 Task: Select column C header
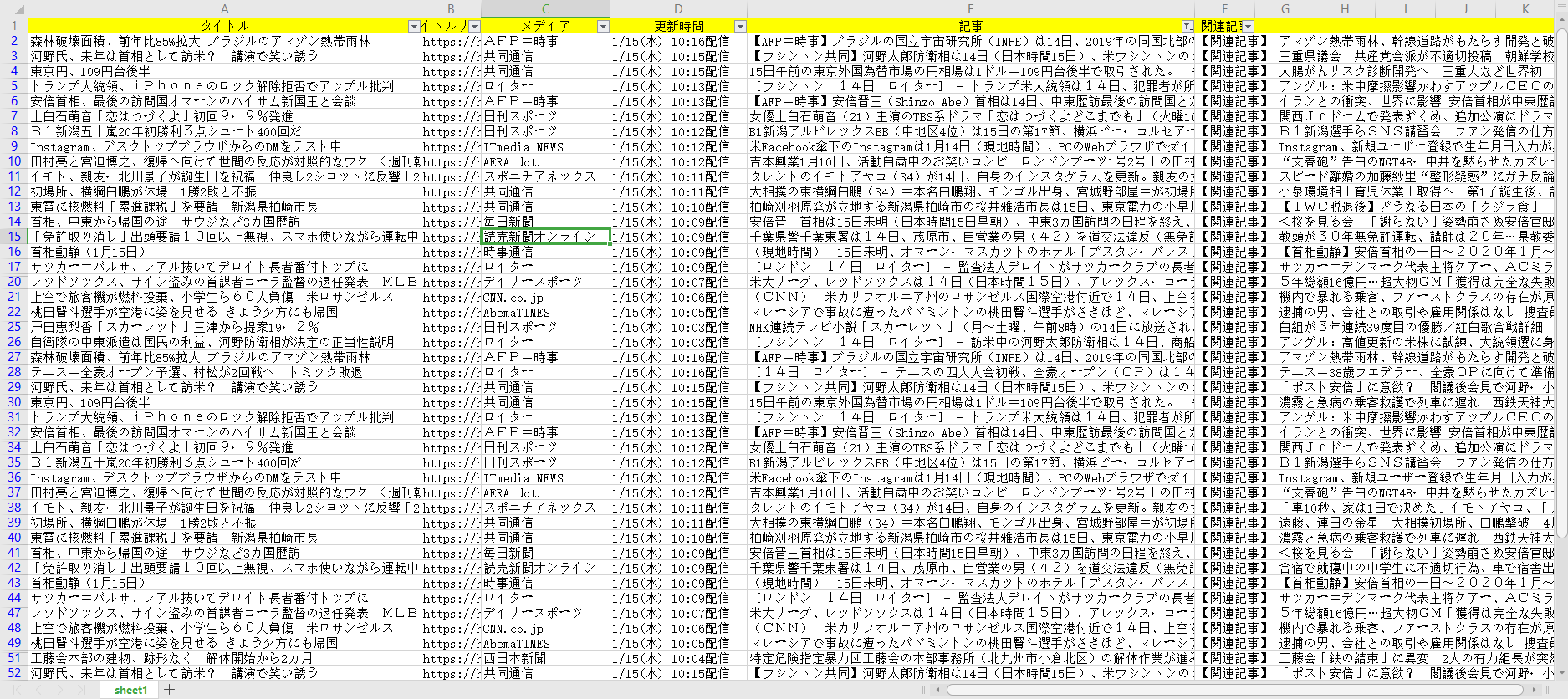(x=545, y=8)
